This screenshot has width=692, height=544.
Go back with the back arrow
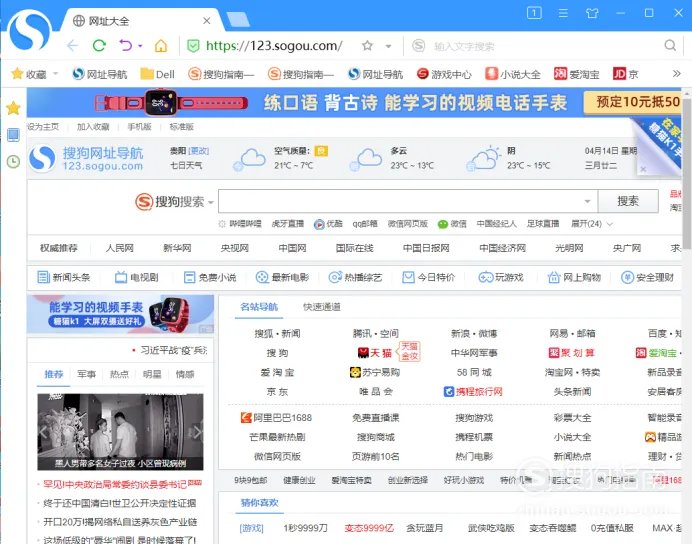pyautogui.click(x=72, y=45)
